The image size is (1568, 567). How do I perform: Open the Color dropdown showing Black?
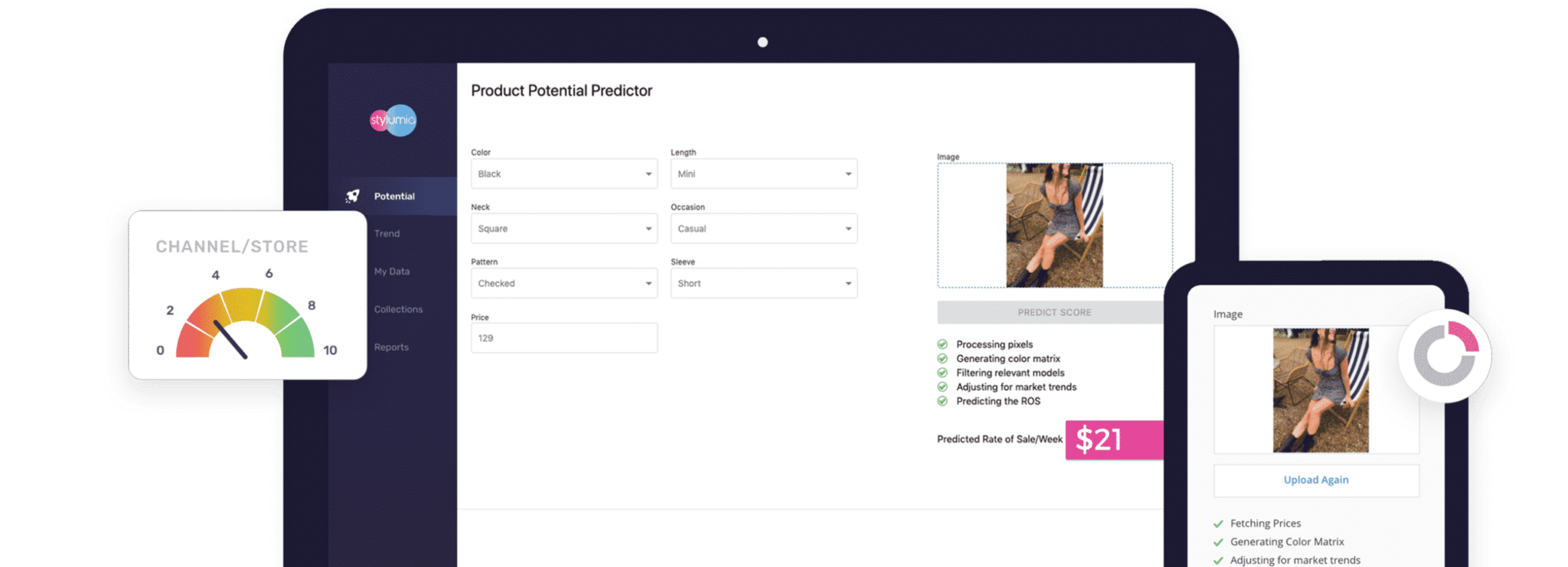563,174
